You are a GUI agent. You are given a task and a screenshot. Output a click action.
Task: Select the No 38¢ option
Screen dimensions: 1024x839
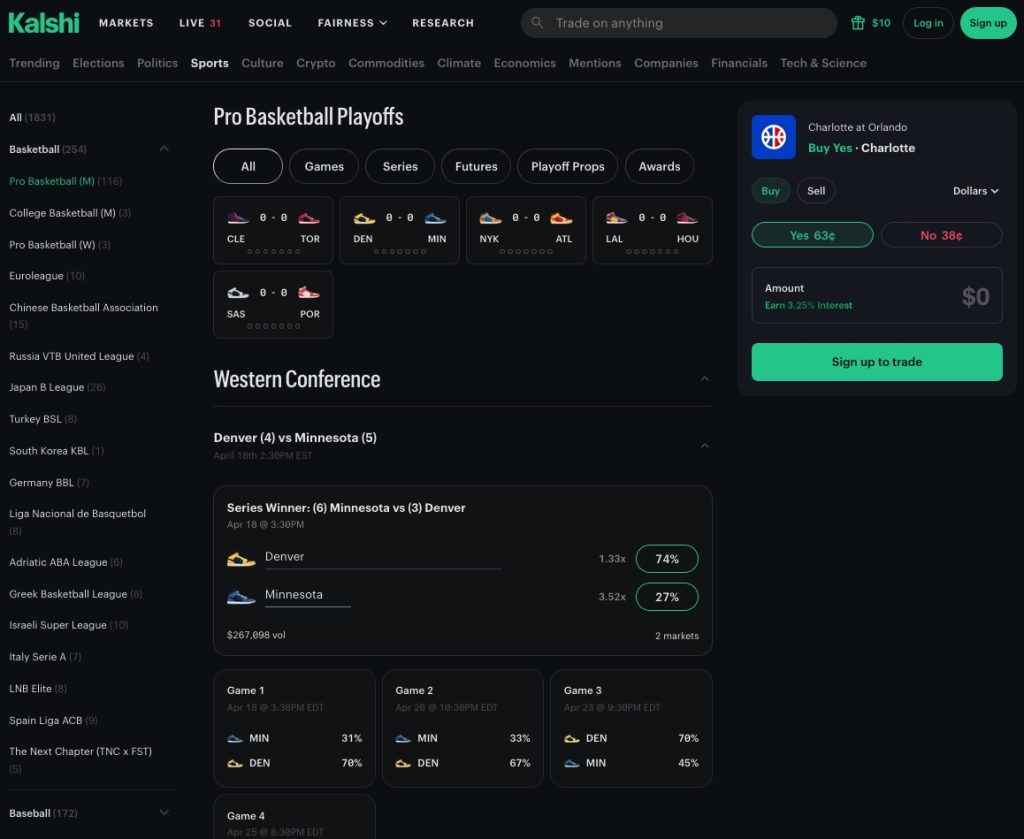(x=941, y=235)
